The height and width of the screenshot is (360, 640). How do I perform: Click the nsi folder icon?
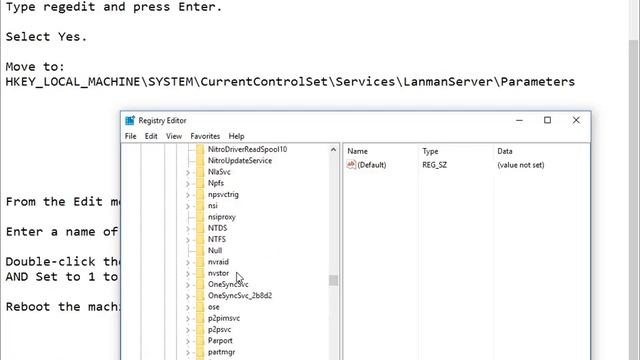(200, 206)
